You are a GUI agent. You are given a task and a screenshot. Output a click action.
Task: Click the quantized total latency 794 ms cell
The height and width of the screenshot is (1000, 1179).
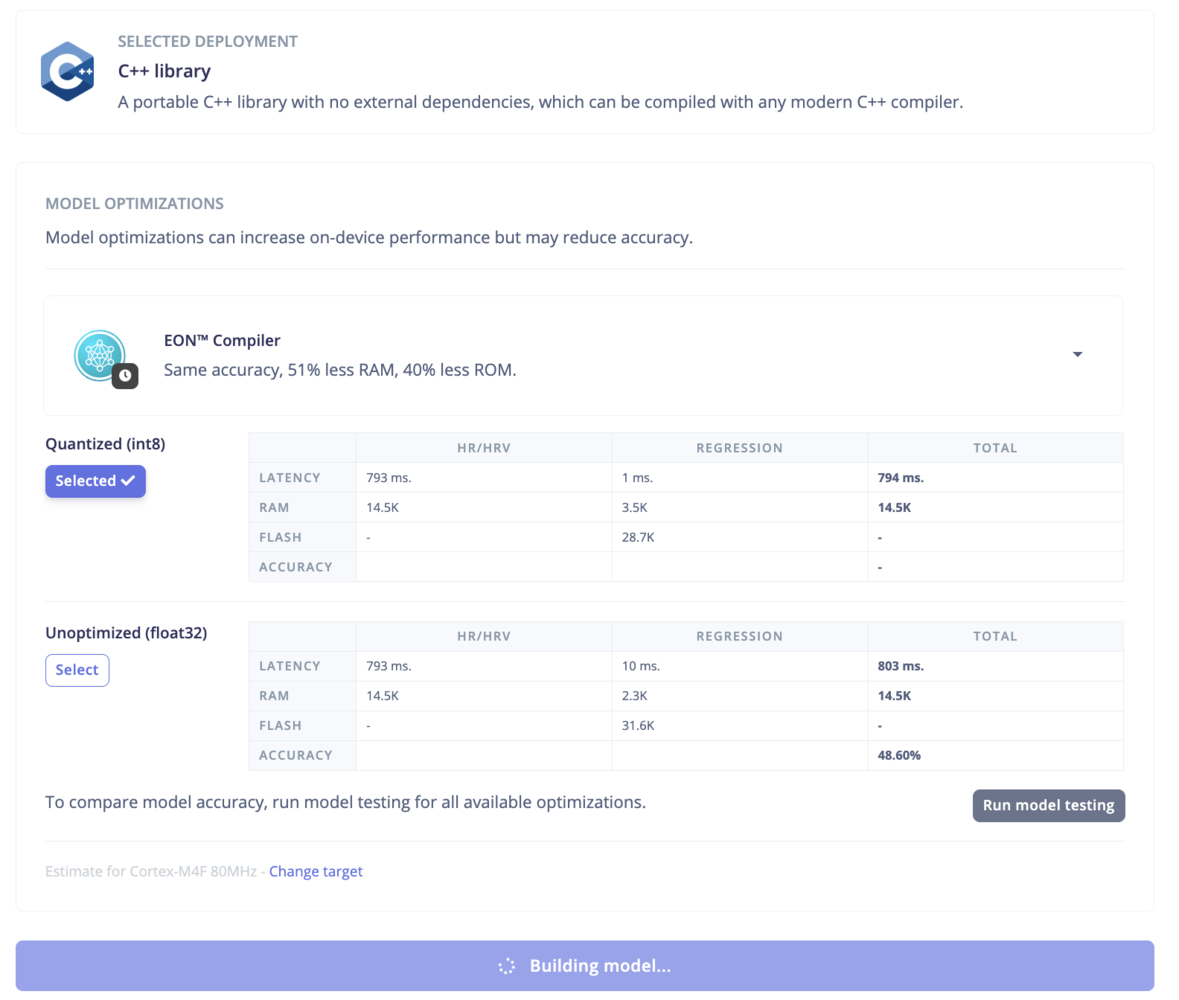point(996,477)
